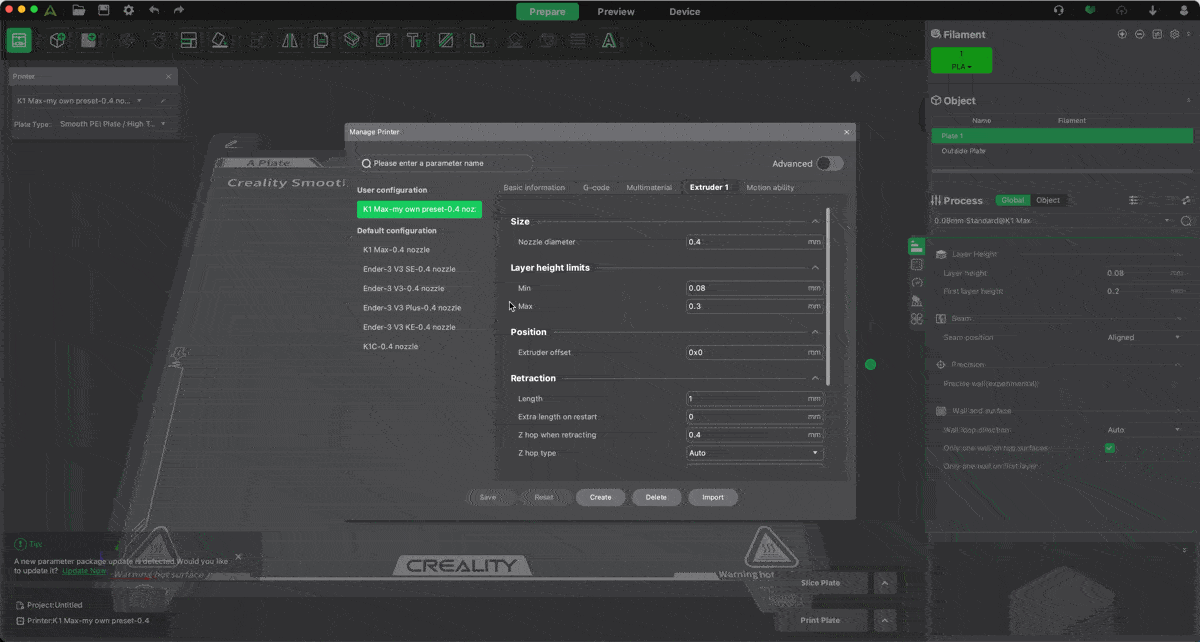
Task: Click the add filament plus icon
Action: 1122,34
